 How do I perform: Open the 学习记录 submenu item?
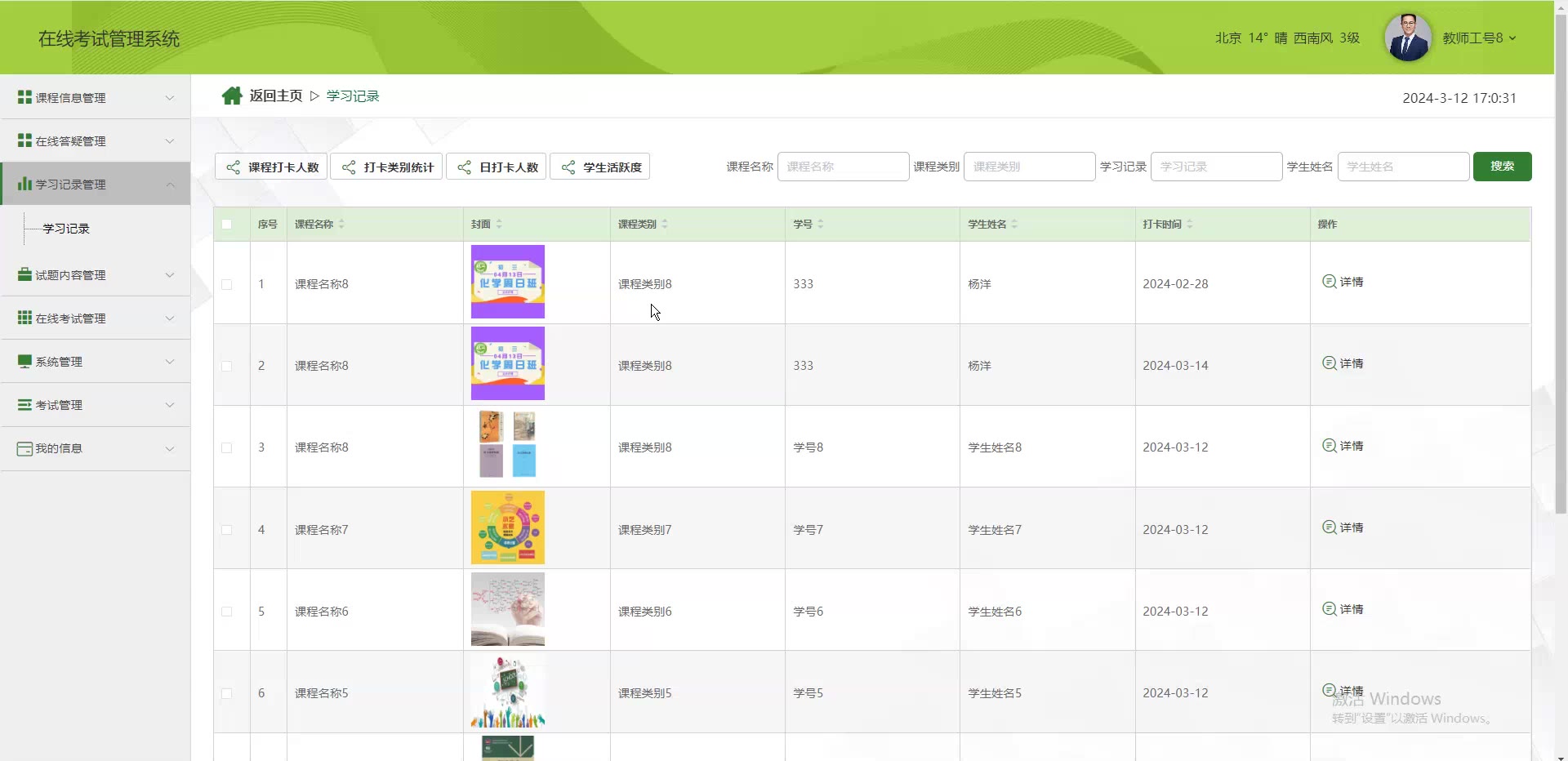[x=66, y=229]
